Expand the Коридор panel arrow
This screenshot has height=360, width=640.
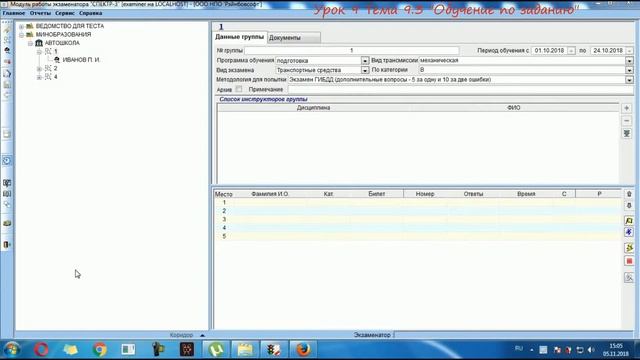(x=202, y=335)
